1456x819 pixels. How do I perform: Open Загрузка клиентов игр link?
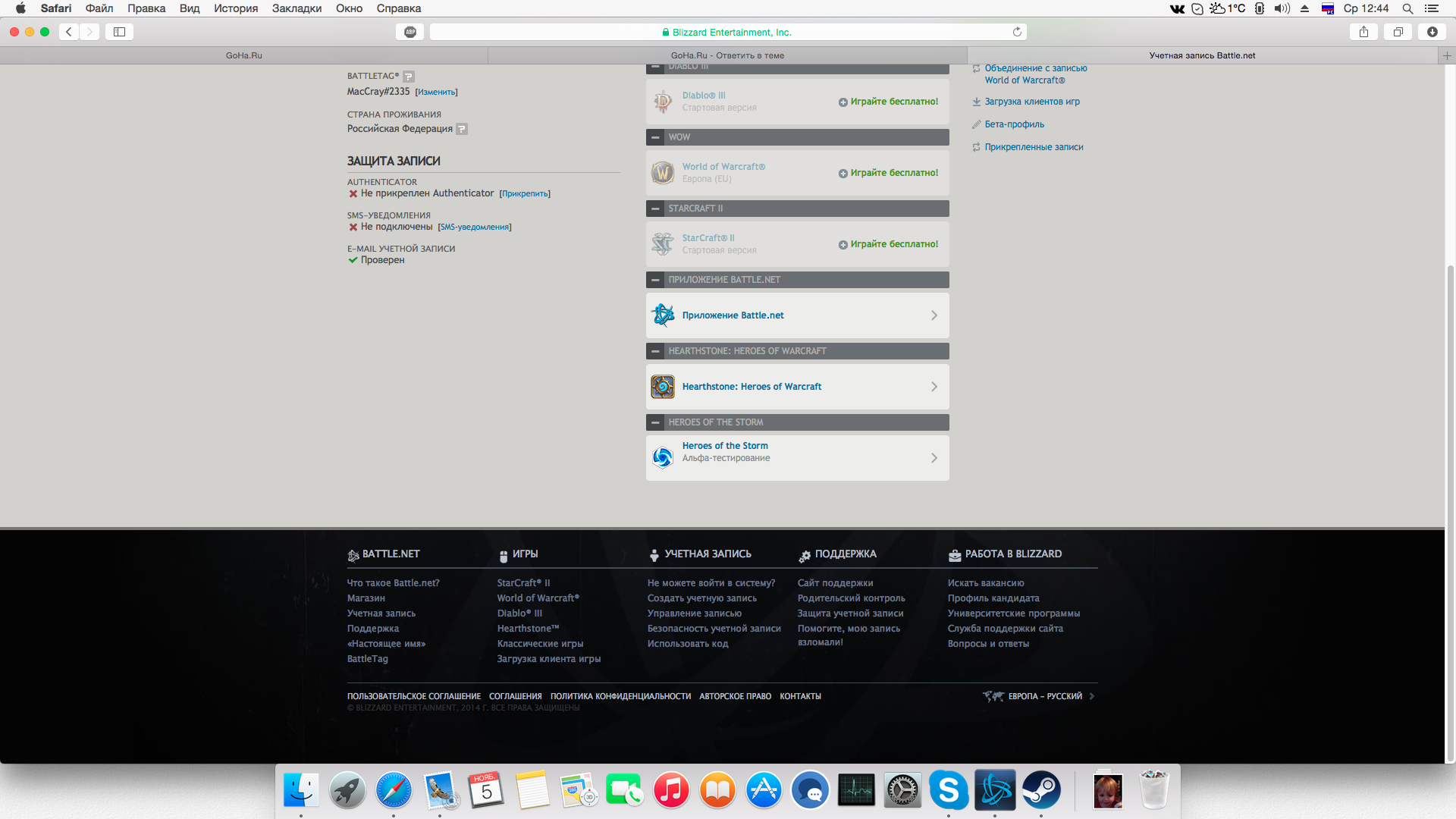pos(1032,102)
